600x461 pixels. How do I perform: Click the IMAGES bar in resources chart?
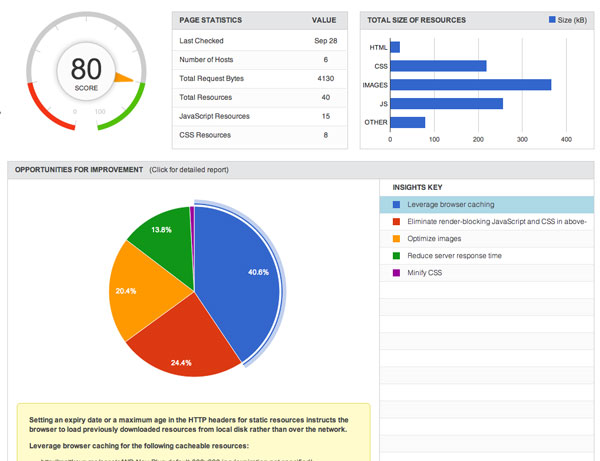pos(471,85)
